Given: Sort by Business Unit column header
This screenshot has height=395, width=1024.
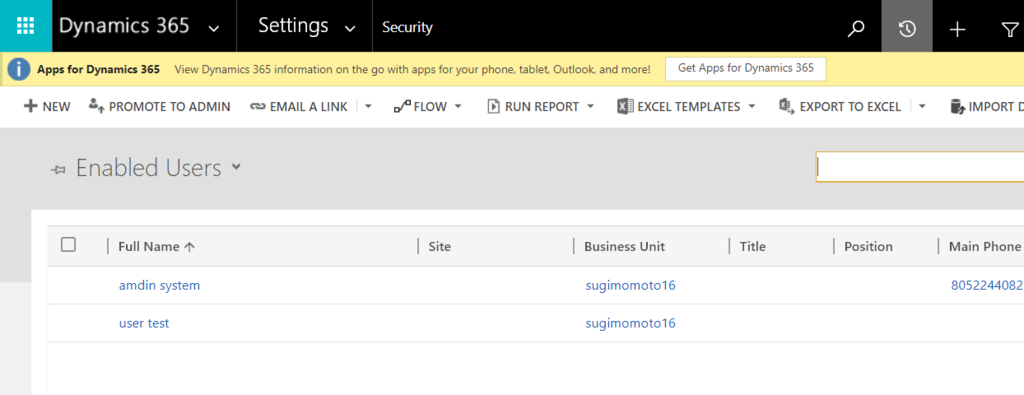Looking at the screenshot, I should pyautogui.click(x=624, y=247).
